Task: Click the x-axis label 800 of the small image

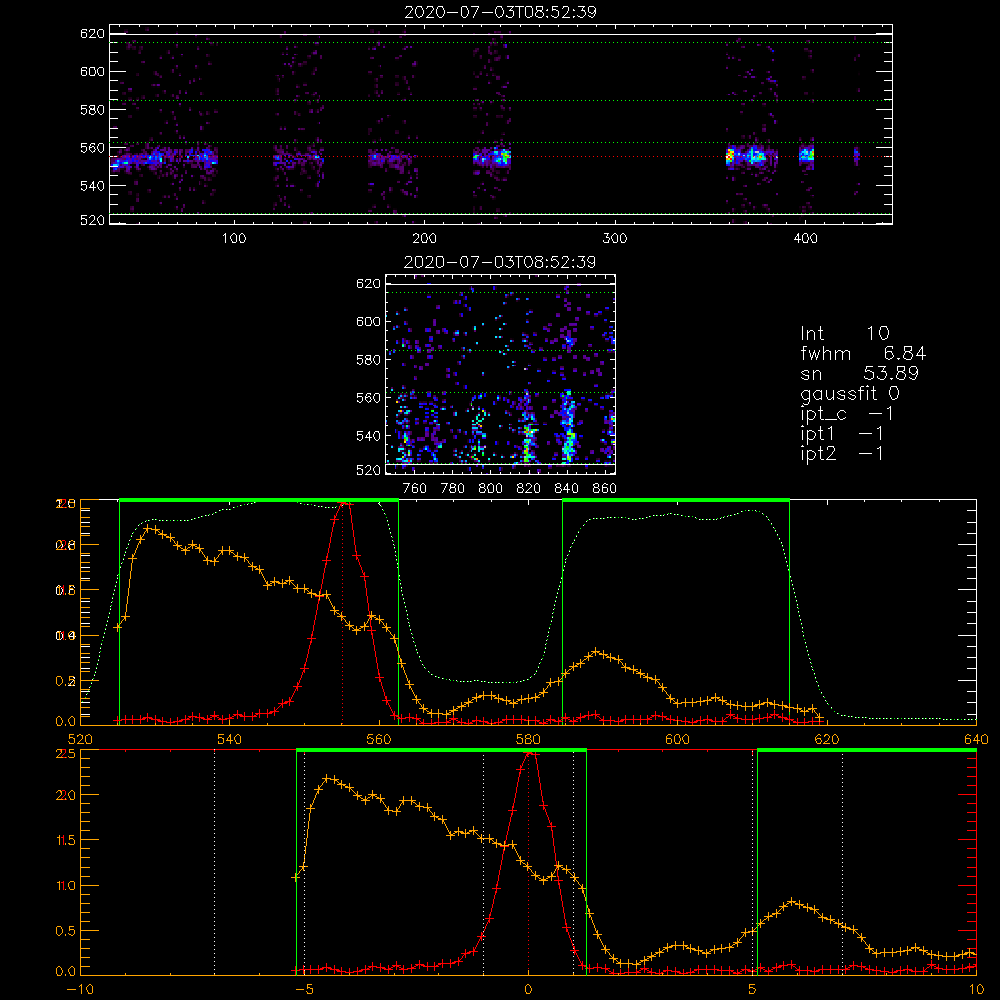Action: 490,489
